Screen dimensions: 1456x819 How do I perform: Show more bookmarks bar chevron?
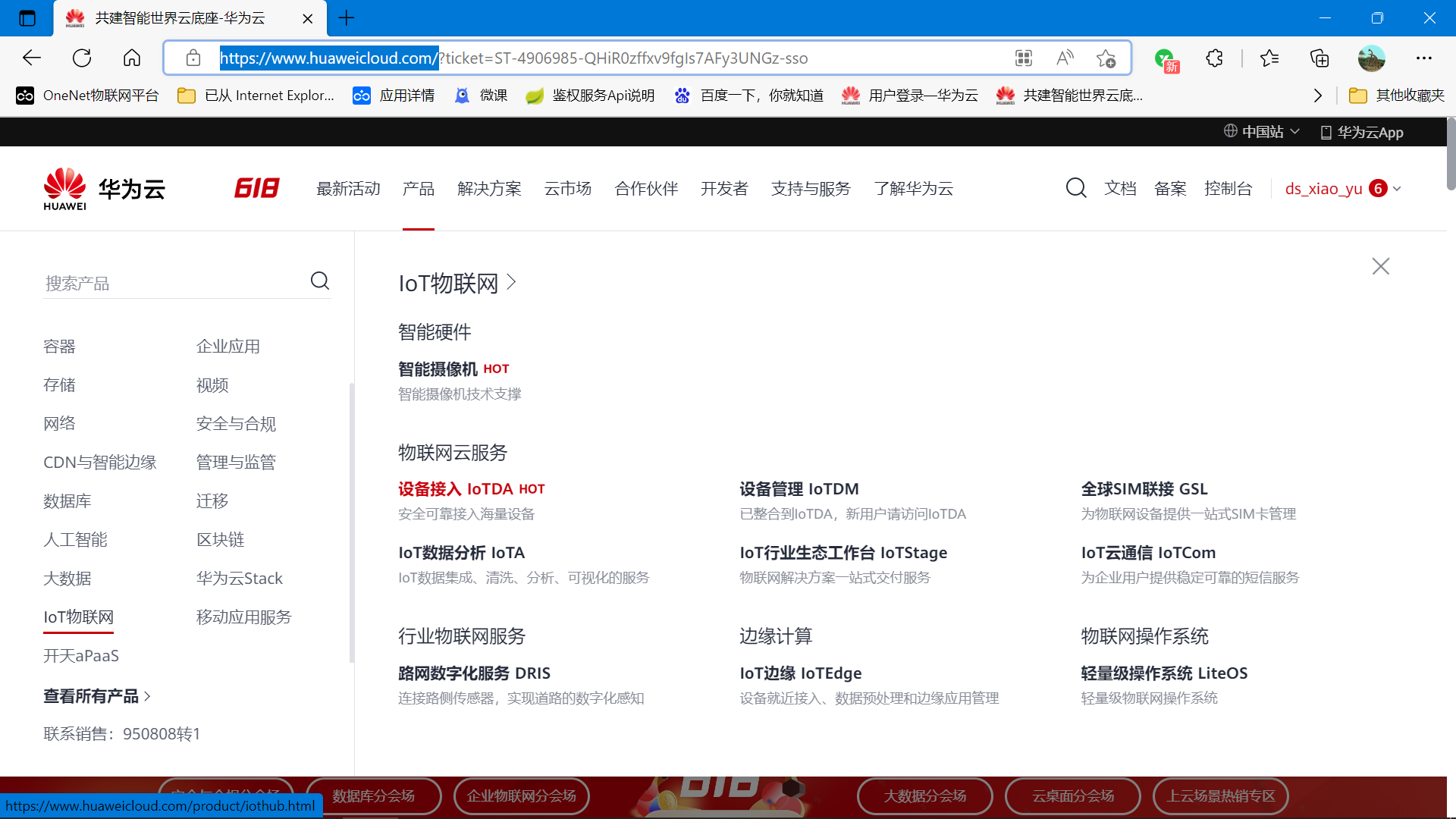[1318, 96]
